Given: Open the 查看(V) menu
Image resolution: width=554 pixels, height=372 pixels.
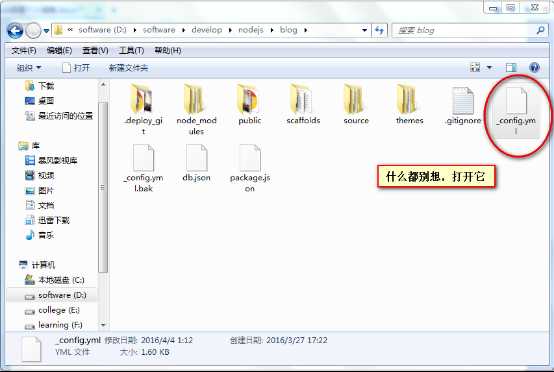Looking at the screenshot, I should pos(95,51).
